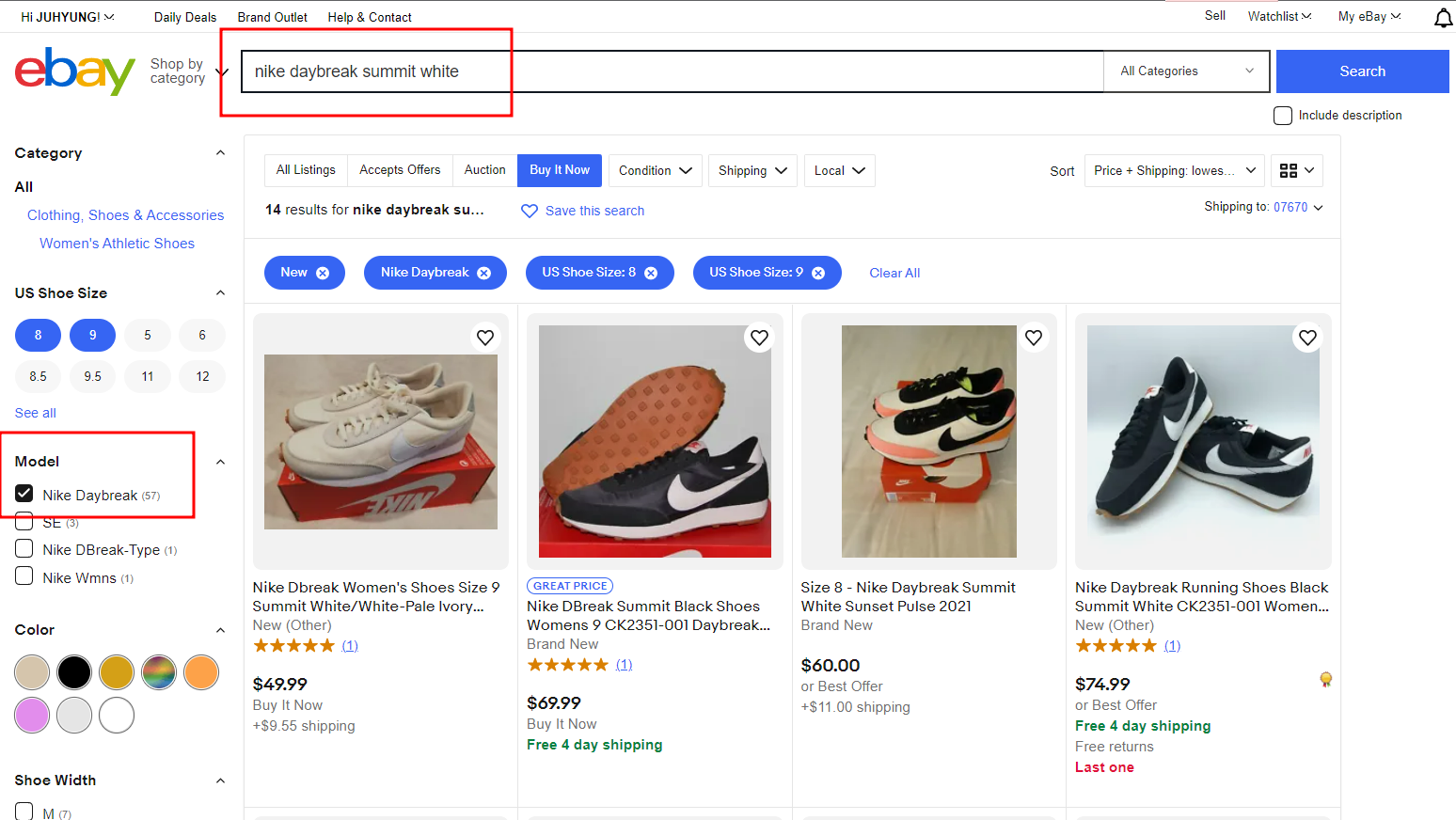Select shoe size 11 filter
The width and height of the screenshot is (1456, 820).
click(148, 376)
